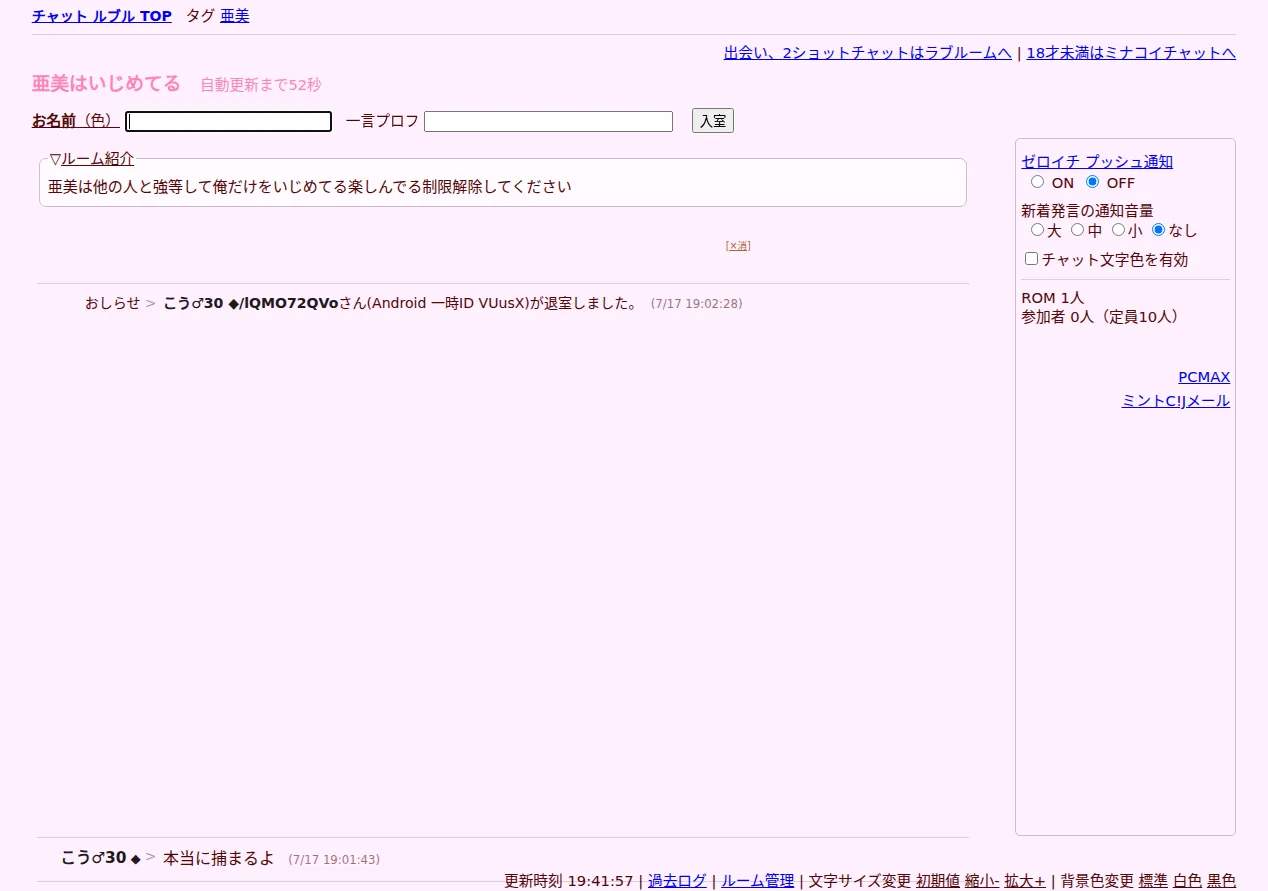Set notification volume to 大
Screen dimensions: 1268x891
(1037, 230)
